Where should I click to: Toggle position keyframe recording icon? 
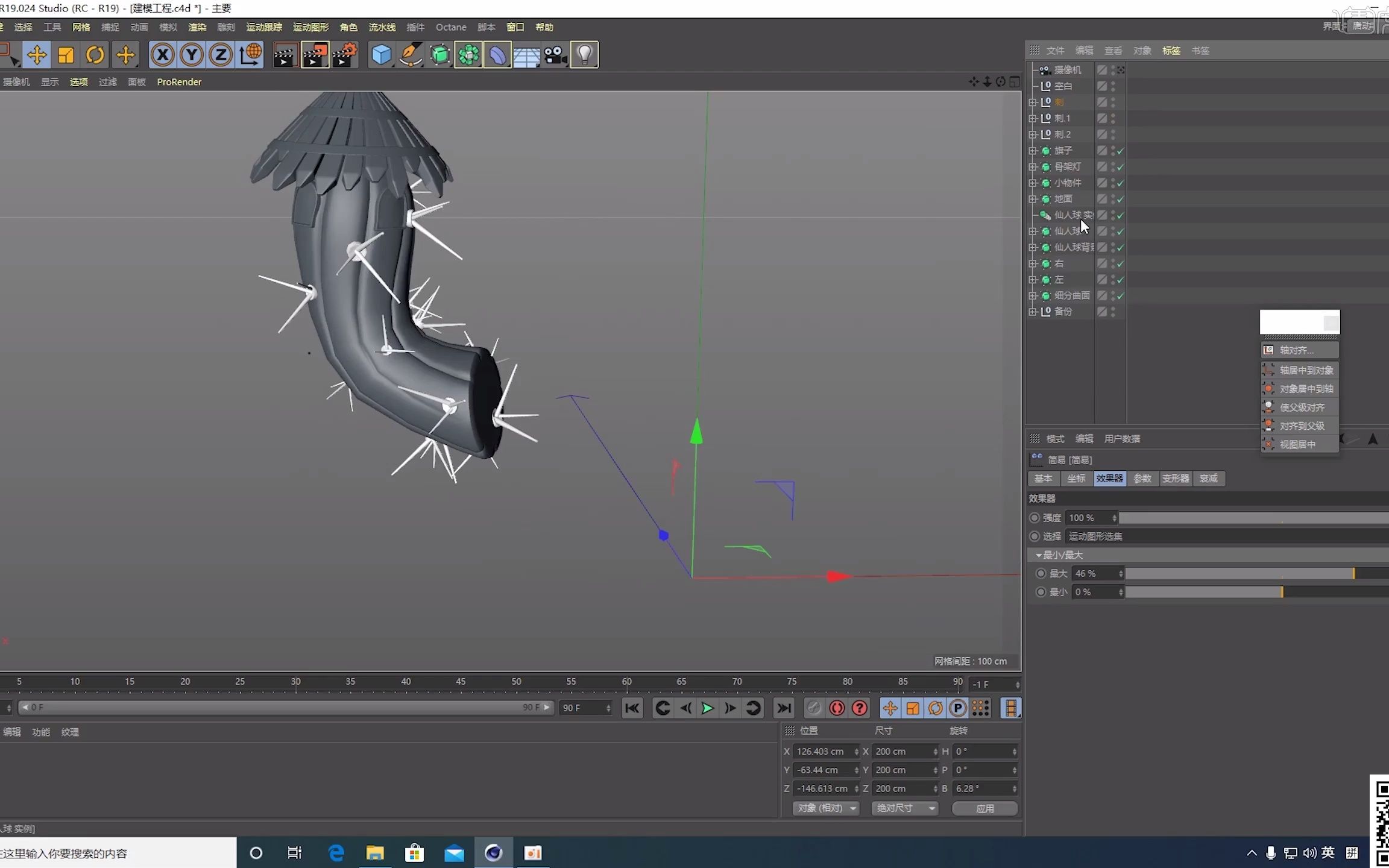point(890,708)
